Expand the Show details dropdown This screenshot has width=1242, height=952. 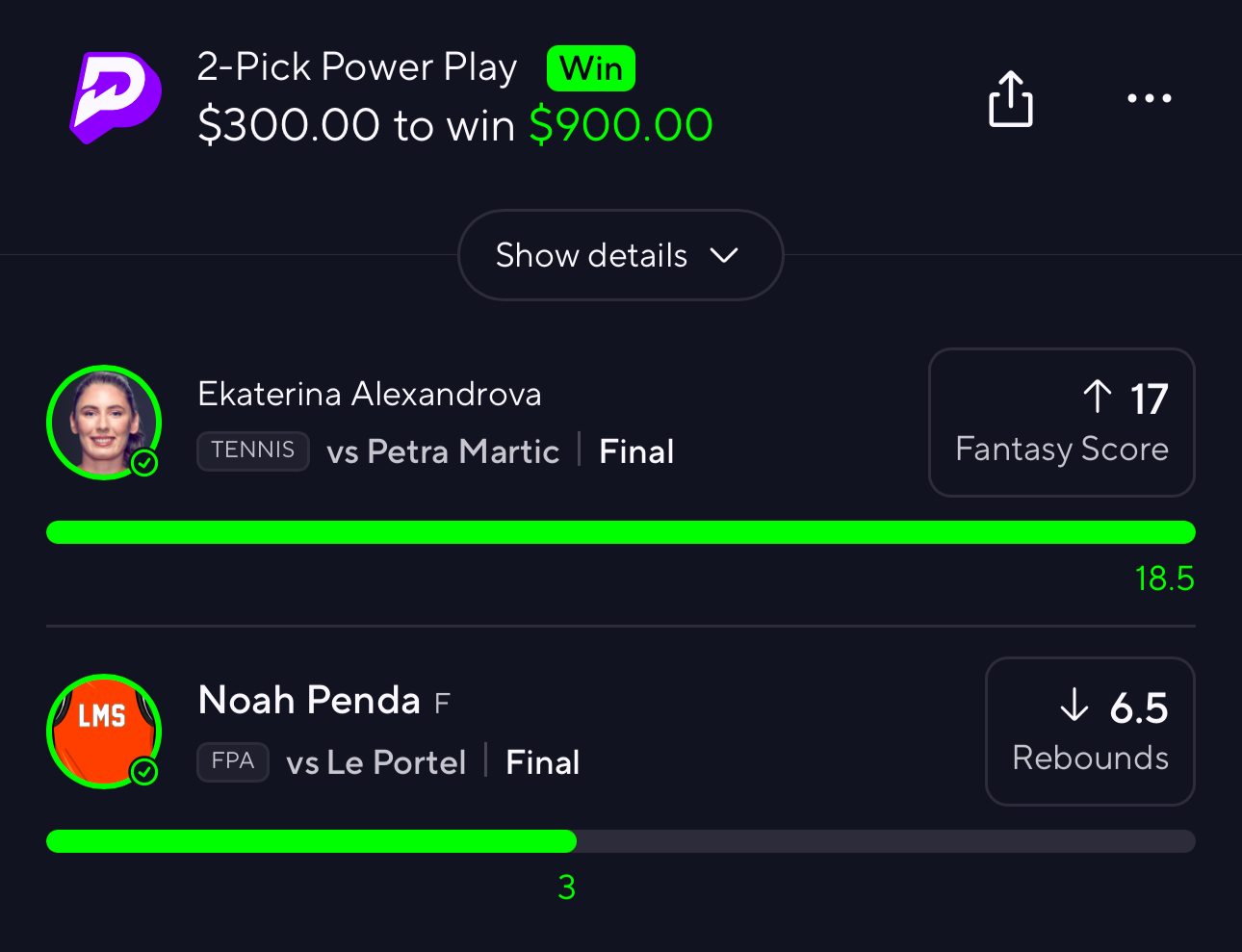click(621, 255)
